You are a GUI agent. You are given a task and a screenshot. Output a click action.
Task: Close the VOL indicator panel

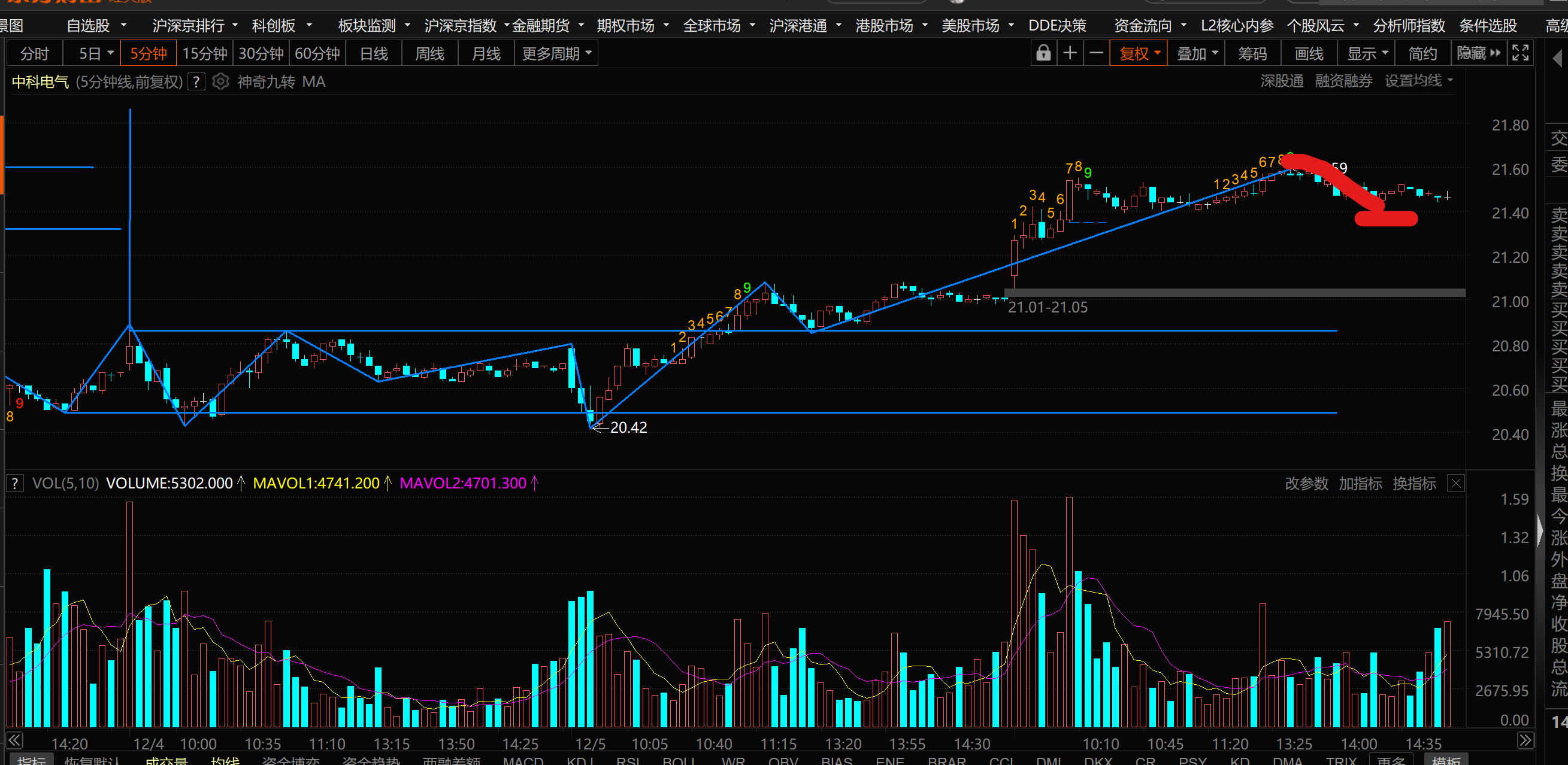tap(1455, 483)
